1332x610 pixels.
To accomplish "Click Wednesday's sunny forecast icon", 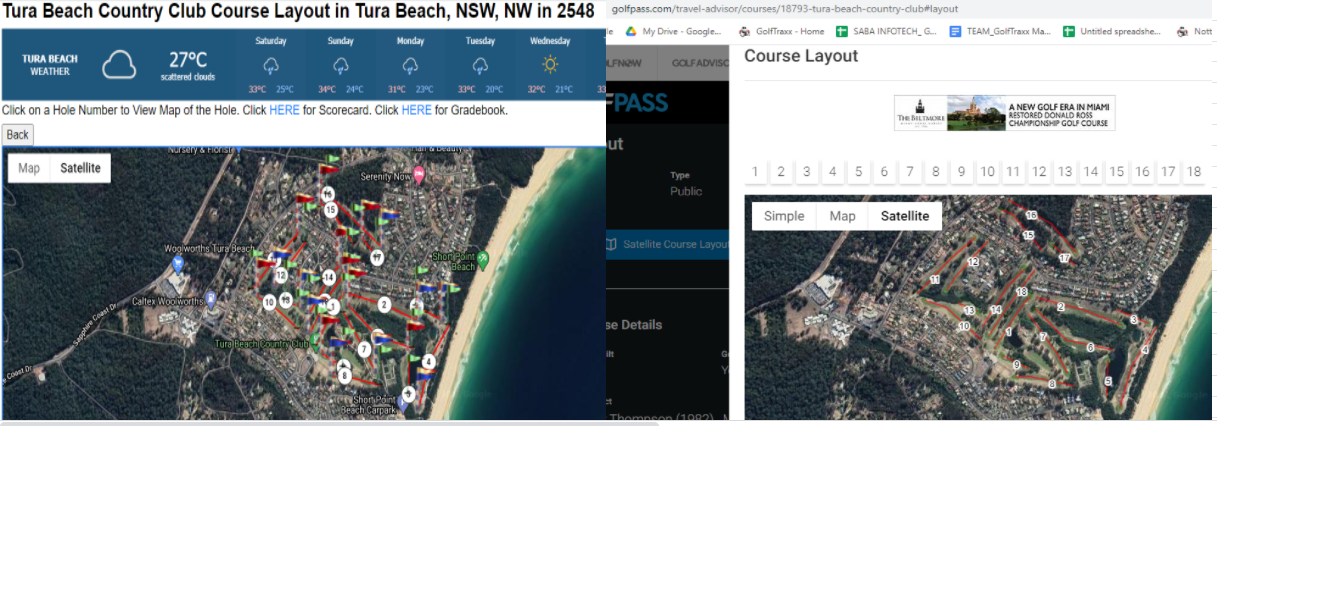I will click(x=550, y=65).
